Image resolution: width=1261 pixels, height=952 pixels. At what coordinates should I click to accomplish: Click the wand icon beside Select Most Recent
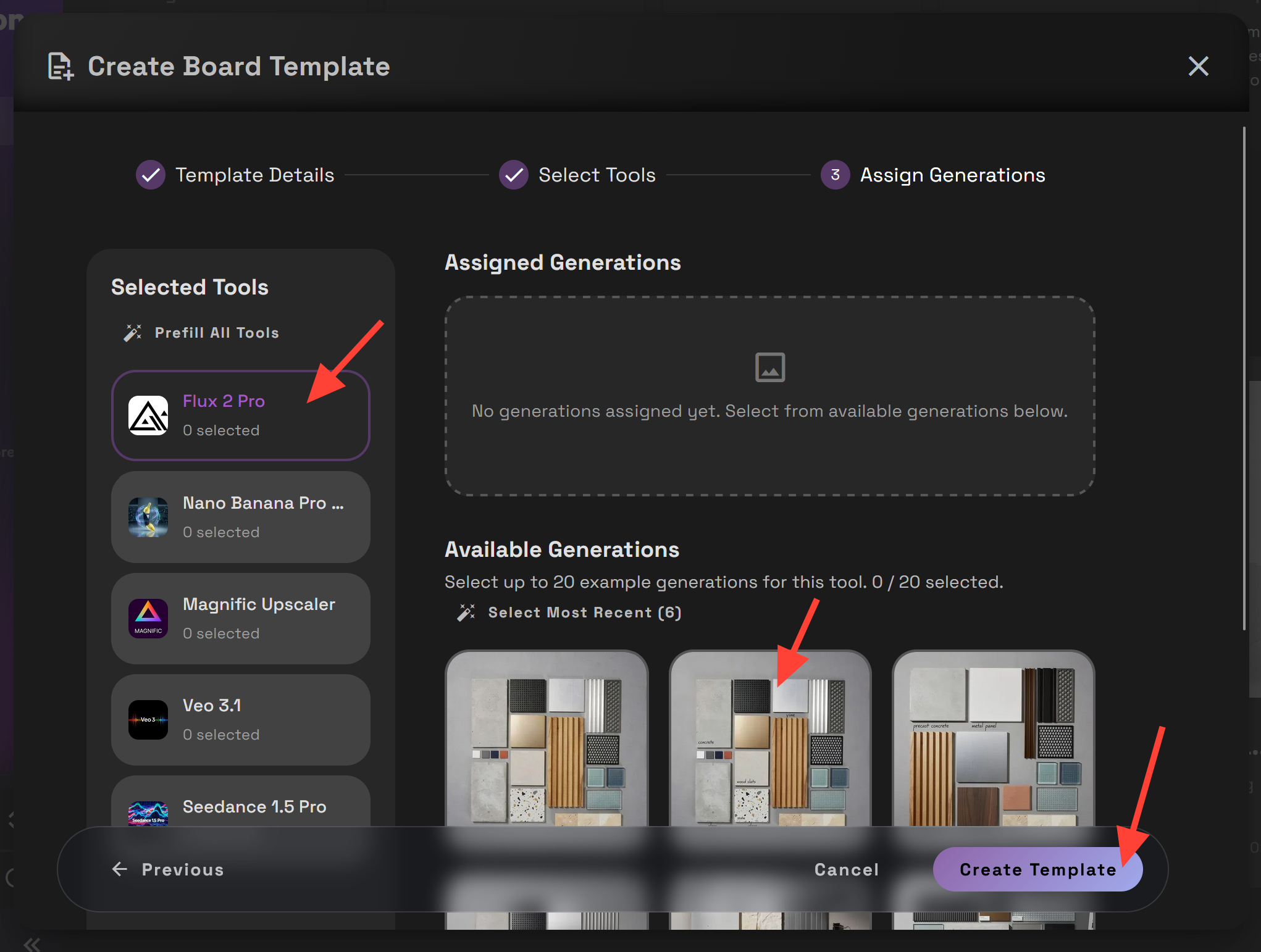click(x=466, y=612)
